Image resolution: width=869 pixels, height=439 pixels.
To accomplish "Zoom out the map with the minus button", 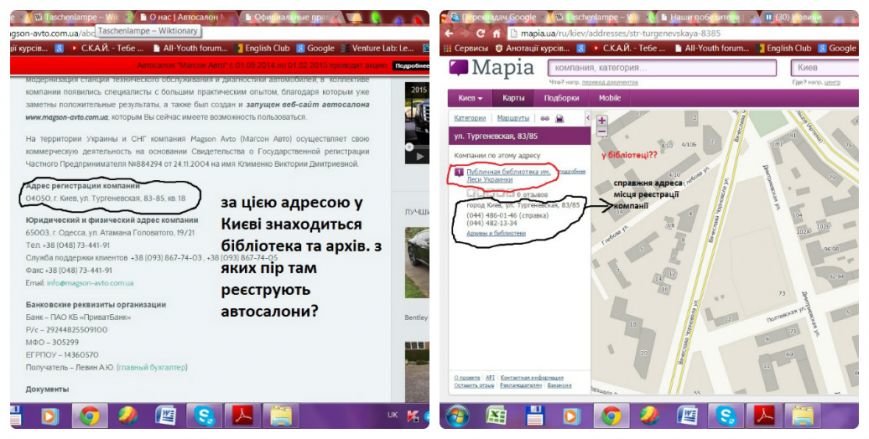I will 601,132.
